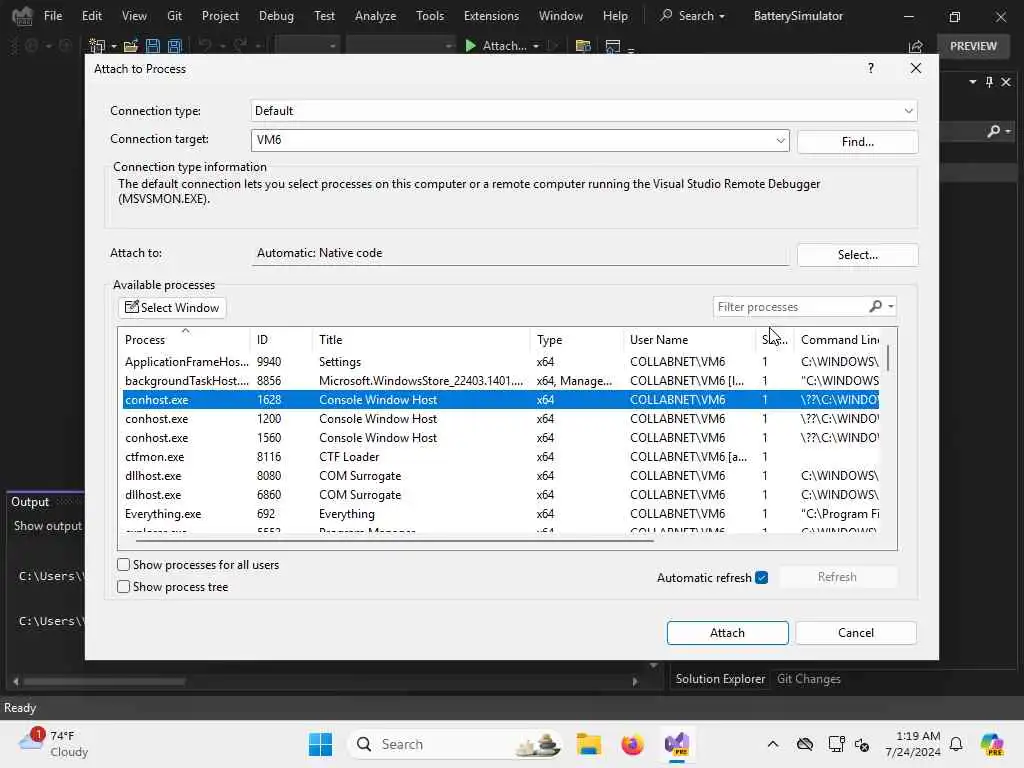Click the green Attach start arrow
1024x768 pixels.
470,46
